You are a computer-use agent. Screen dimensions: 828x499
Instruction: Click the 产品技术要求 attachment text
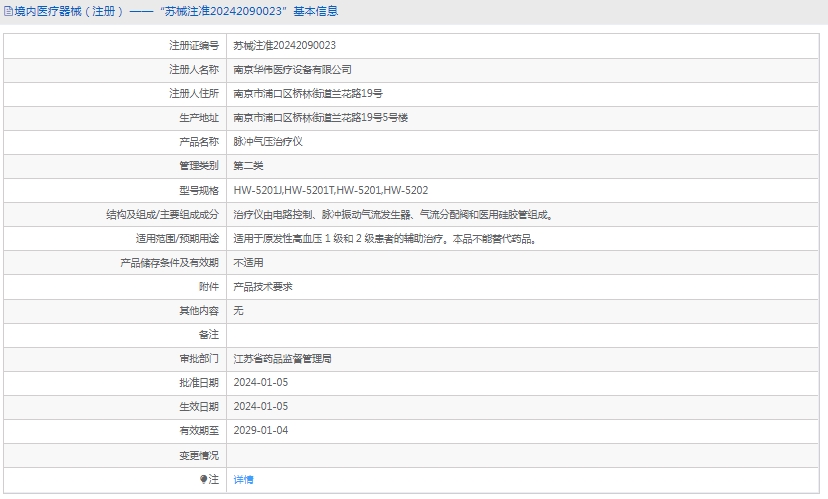click(262, 286)
